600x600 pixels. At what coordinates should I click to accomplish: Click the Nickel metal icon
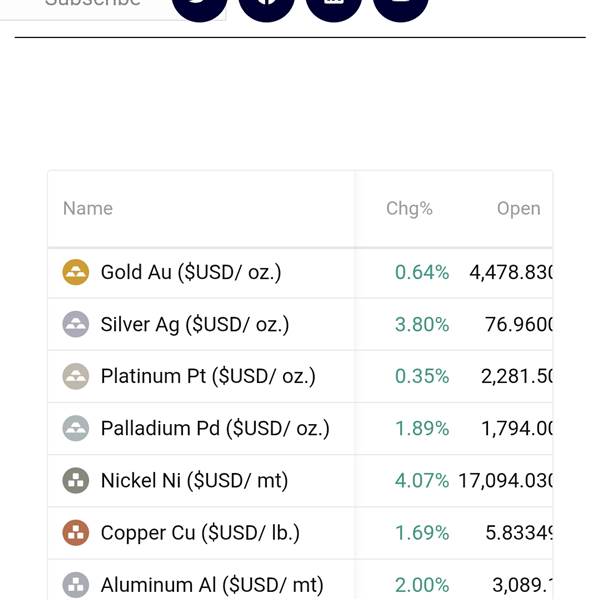point(76,480)
